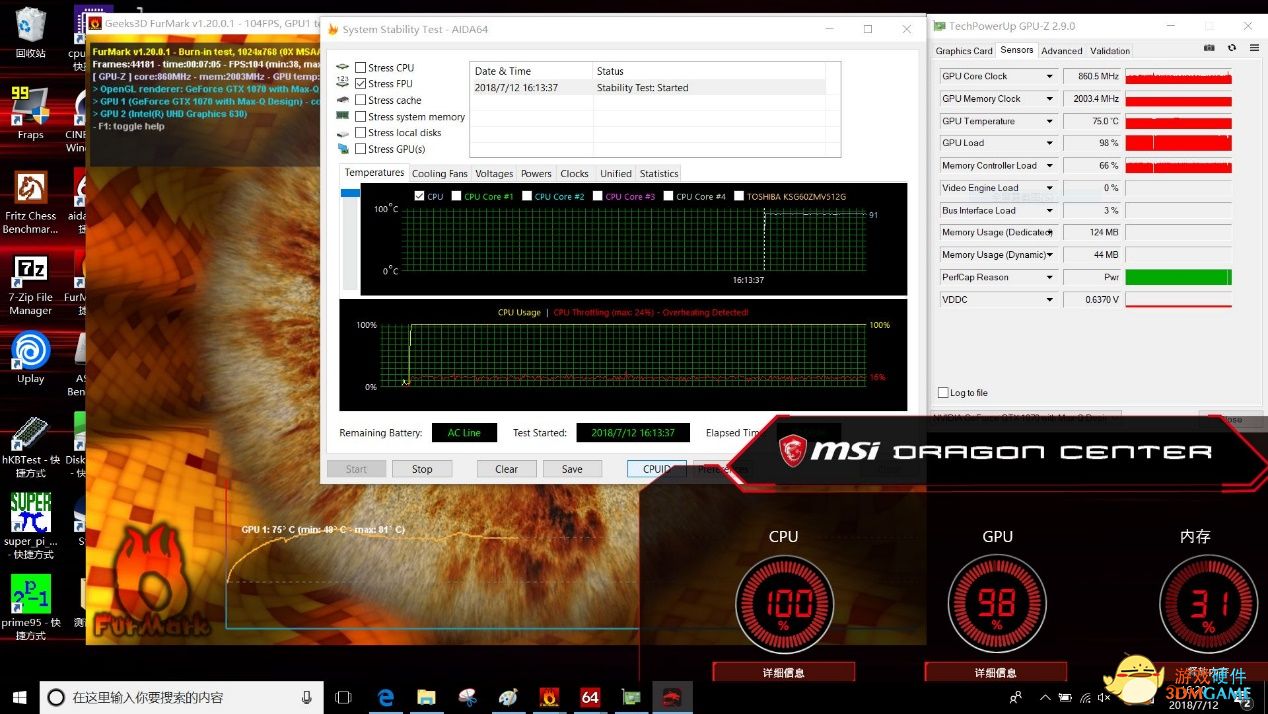This screenshot has height=714, width=1268.
Task: Open the GPU-Z hamburger menu icon
Action: 1253,48
